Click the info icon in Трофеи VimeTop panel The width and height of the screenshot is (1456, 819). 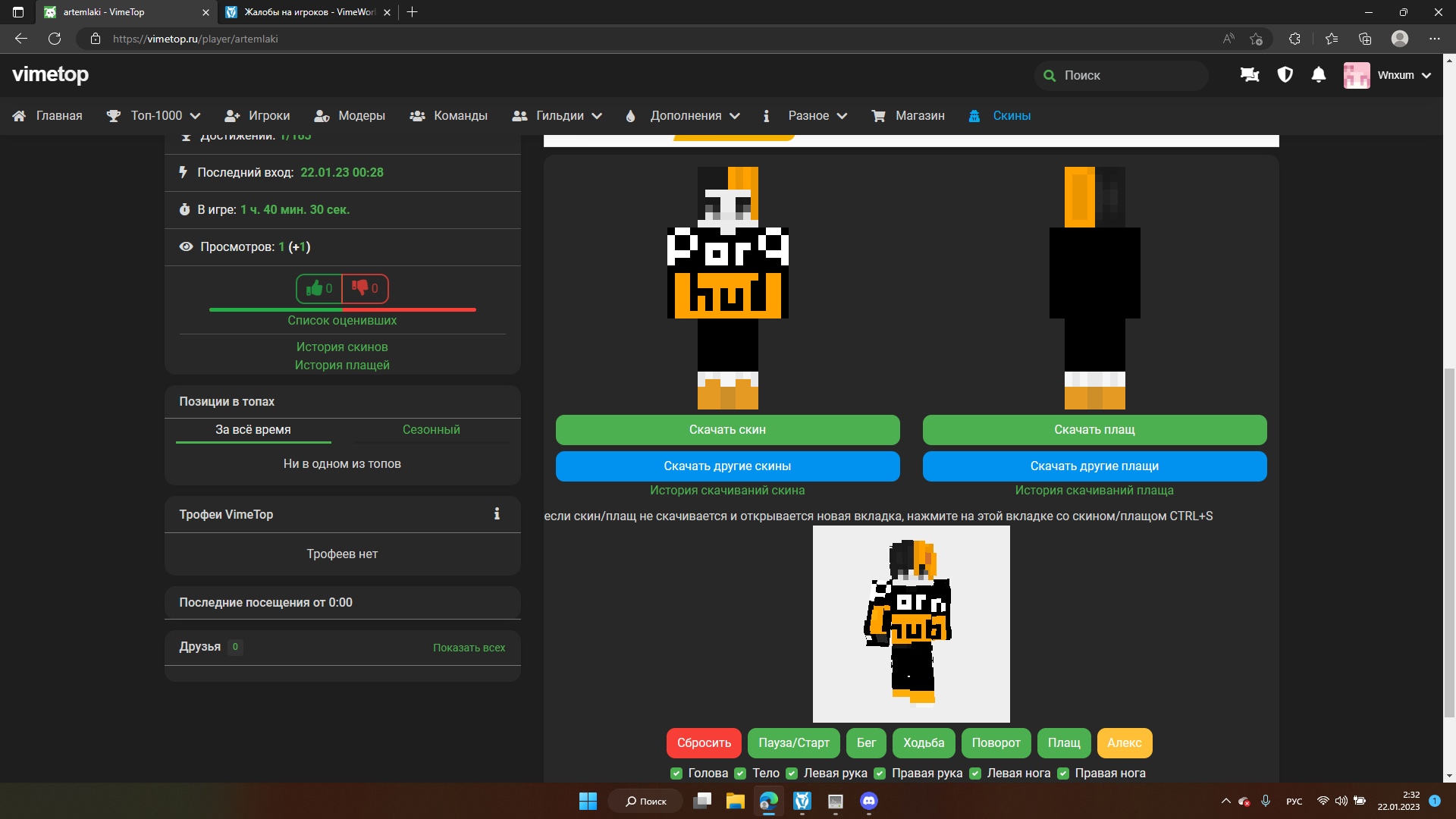click(x=497, y=514)
